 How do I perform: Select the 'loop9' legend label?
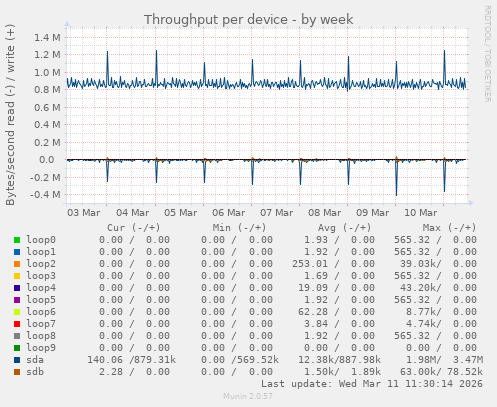(x=41, y=348)
